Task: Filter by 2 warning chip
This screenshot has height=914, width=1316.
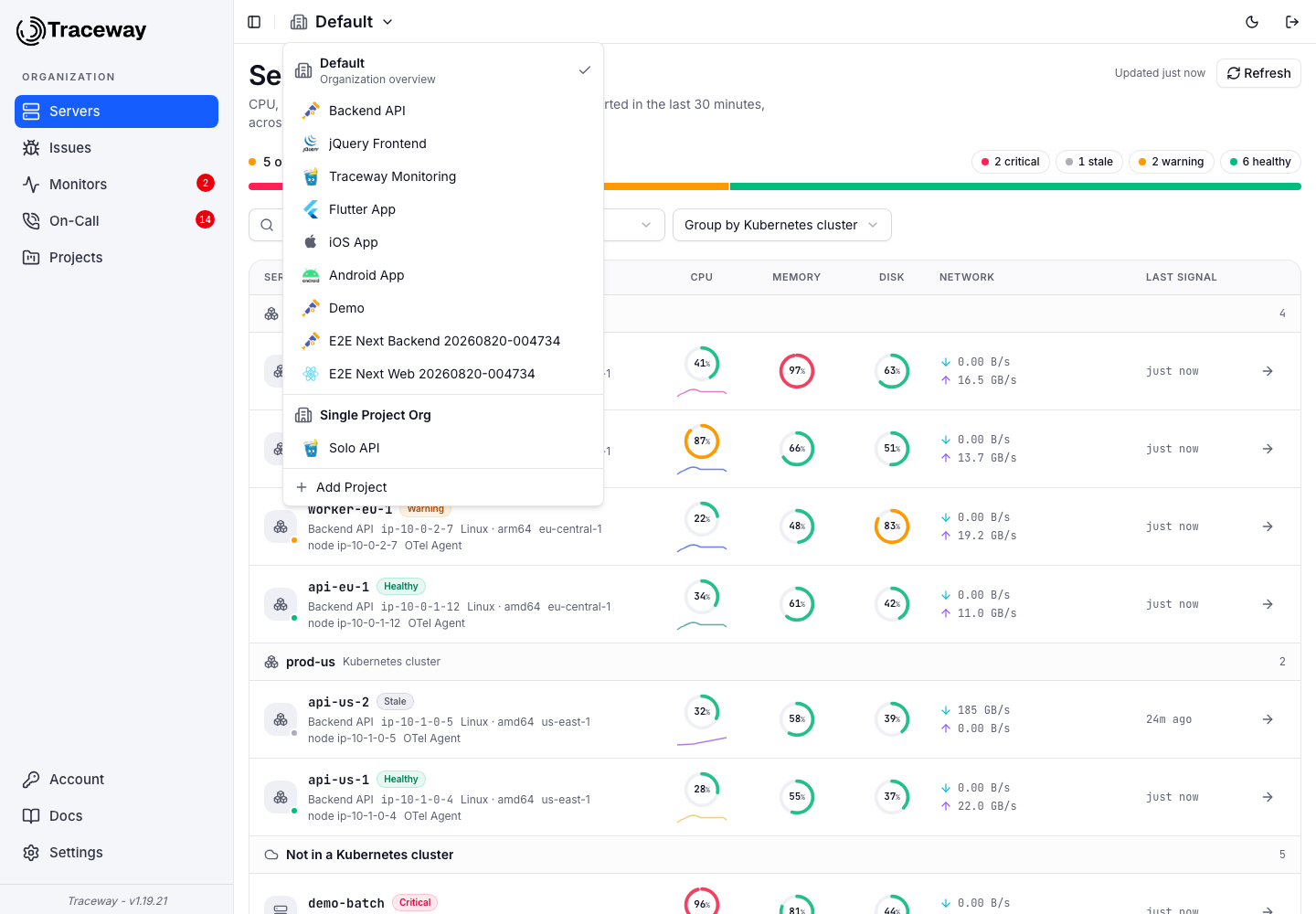Action: [x=1172, y=162]
